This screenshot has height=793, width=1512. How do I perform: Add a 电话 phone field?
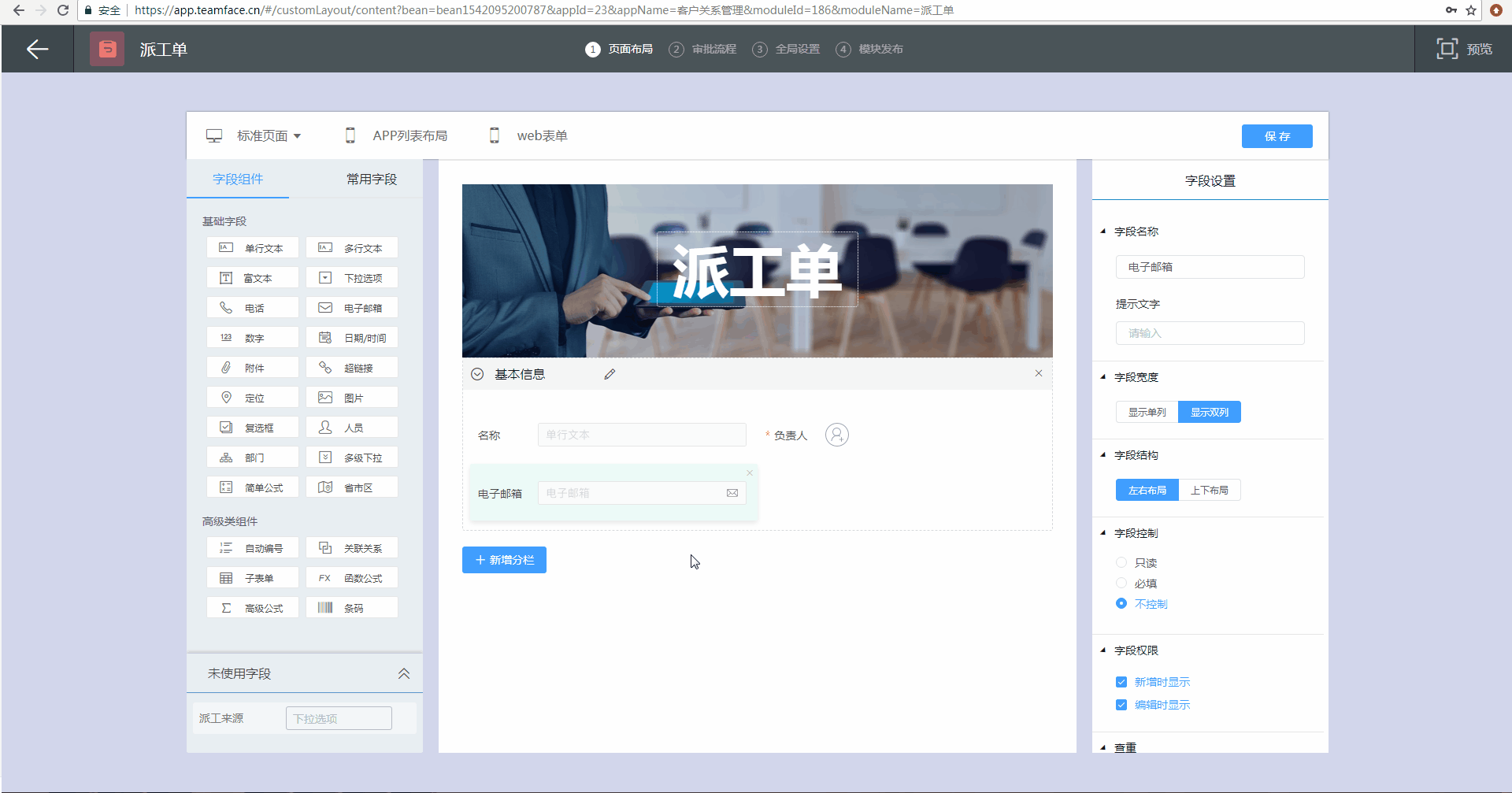click(x=253, y=307)
